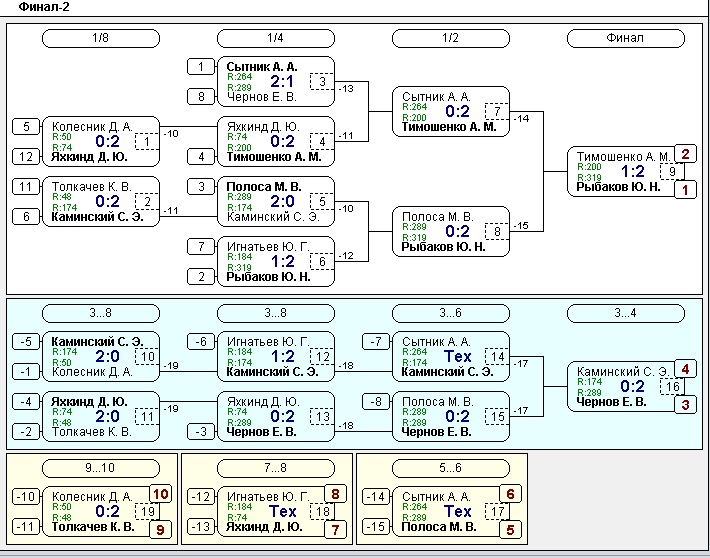Click seed box 5 beside Колесник Д. А.
This screenshot has height=558, width=710.
point(26,126)
